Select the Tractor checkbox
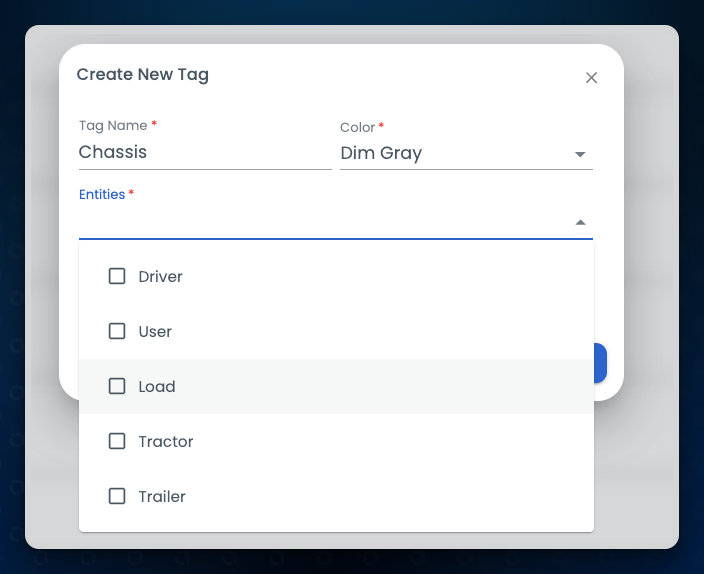Screen dimensions: 704x574 (x=117, y=441)
